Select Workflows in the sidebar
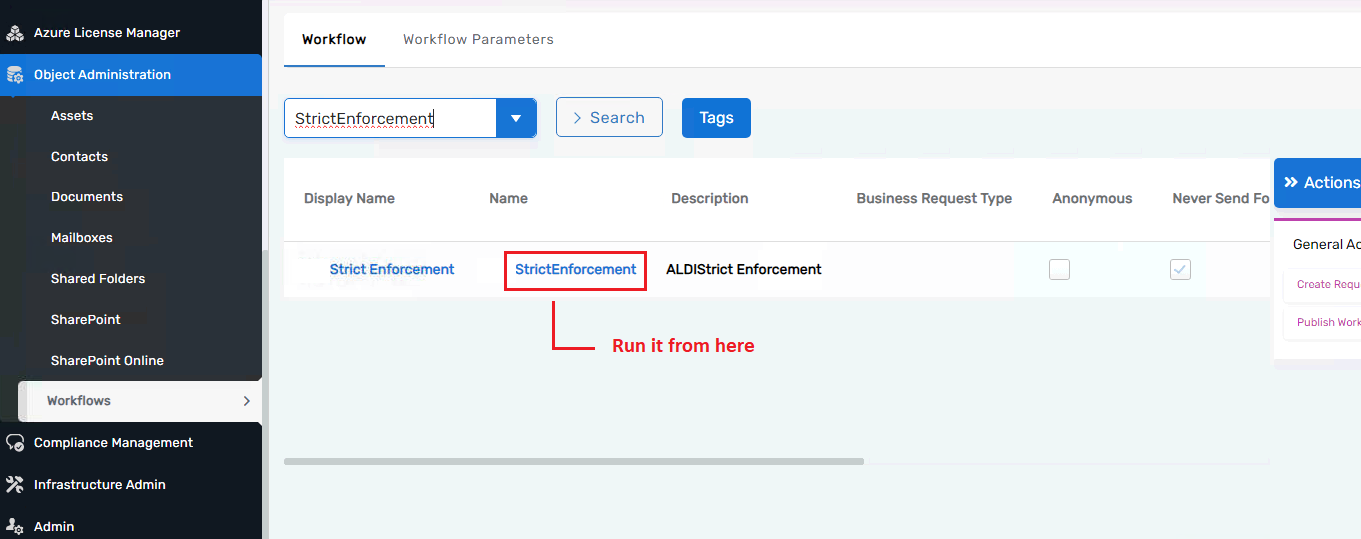1361x539 pixels. click(x=140, y=401)
